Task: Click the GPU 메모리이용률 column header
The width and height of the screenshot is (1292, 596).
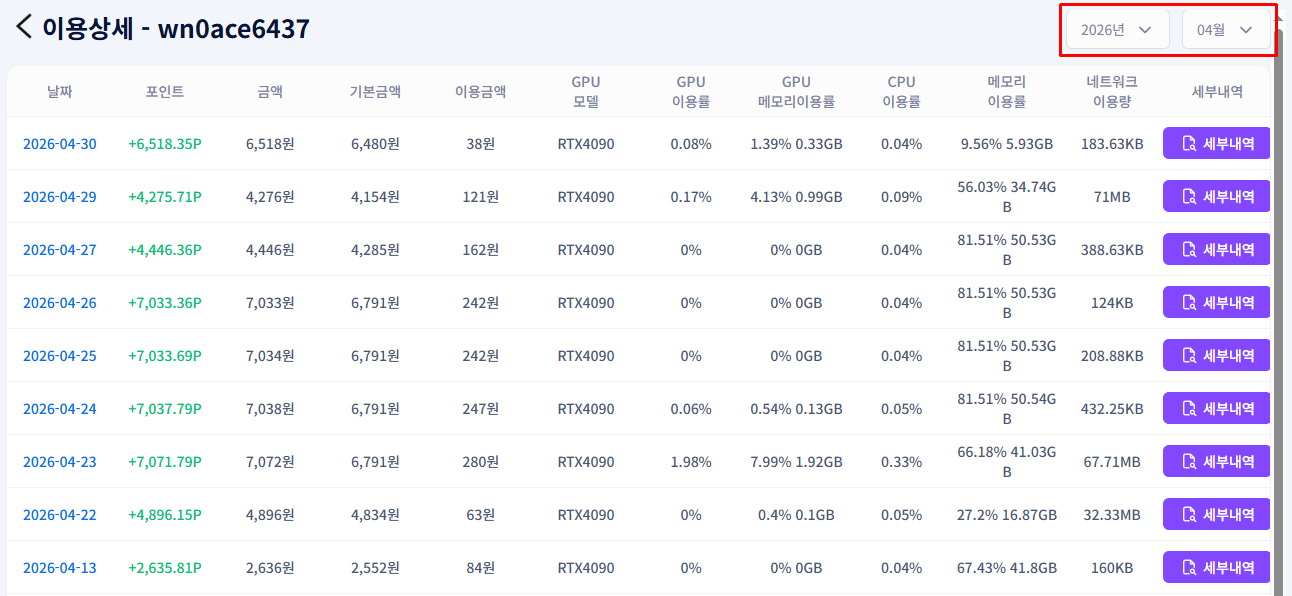Action: coord(796,92)
